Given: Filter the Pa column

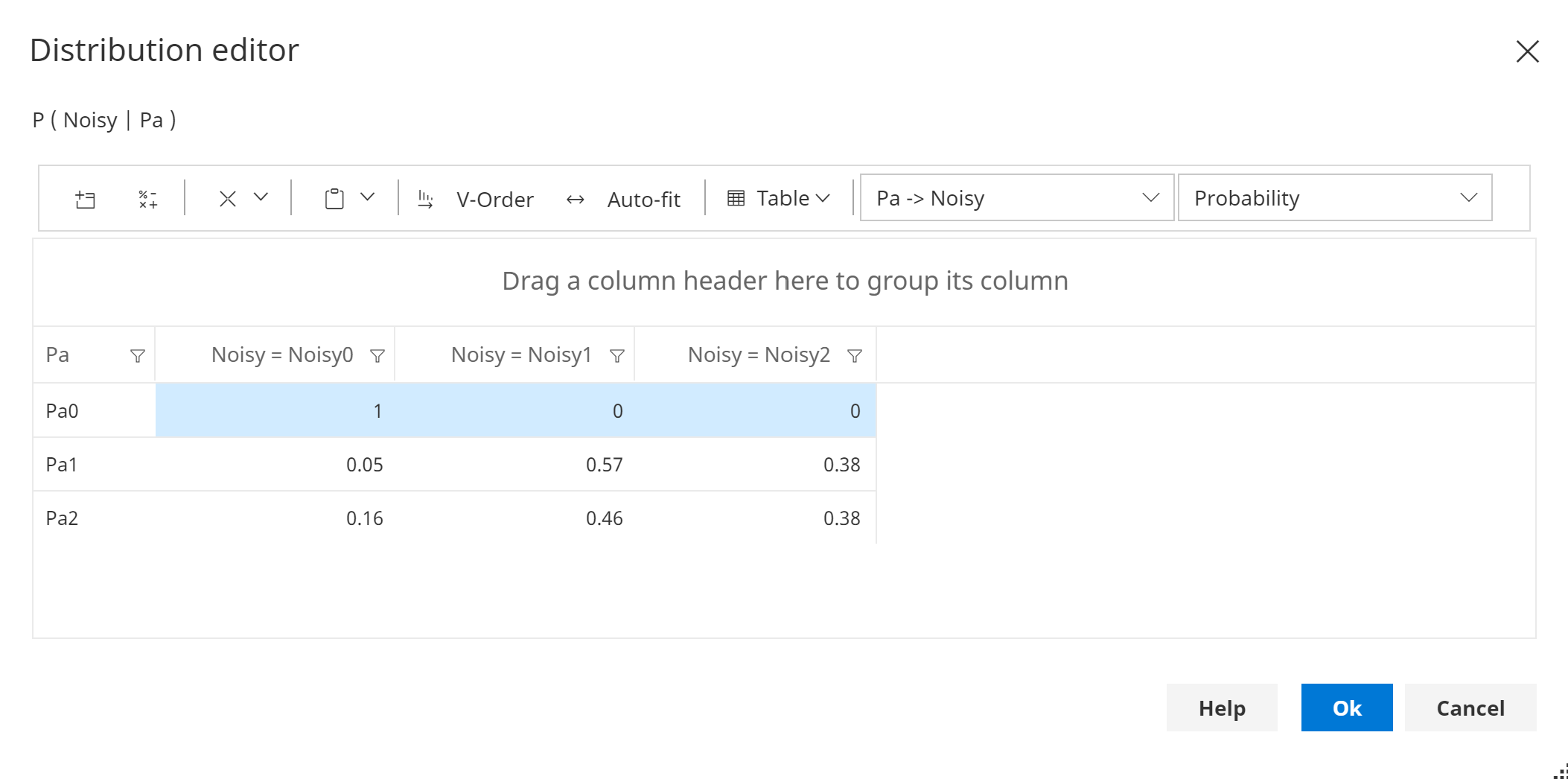Looking at the screenshot, I should 138,356.
